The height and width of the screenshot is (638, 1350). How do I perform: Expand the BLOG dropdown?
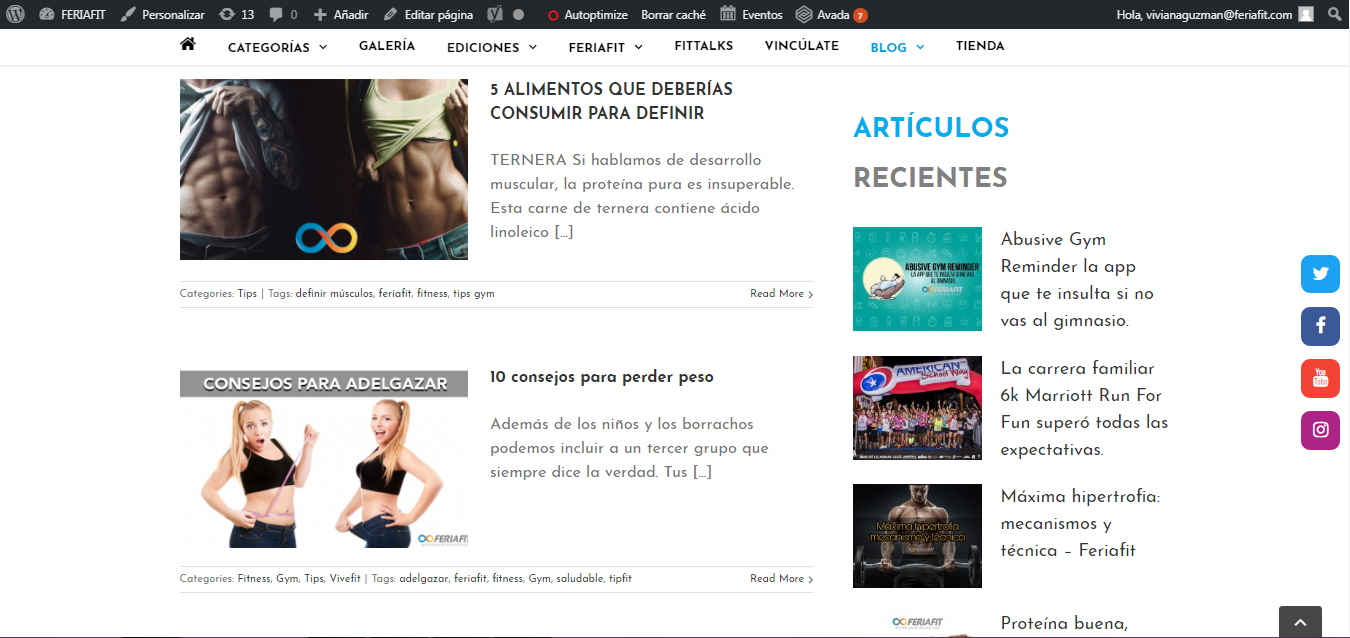[897, 47]
